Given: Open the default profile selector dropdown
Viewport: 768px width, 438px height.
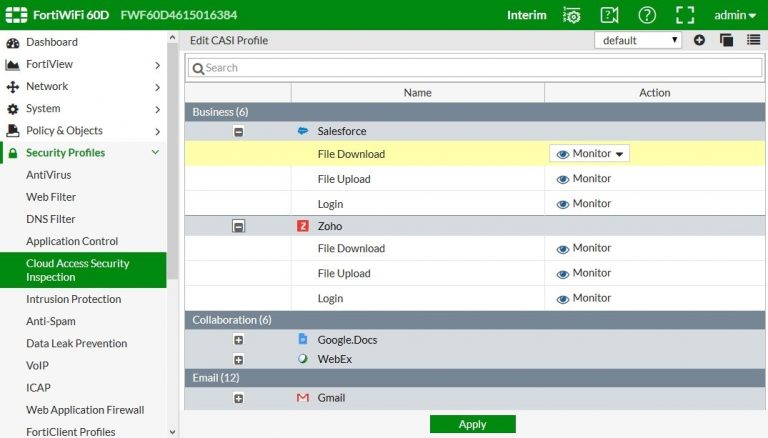Looking at the screenshot, I should click(x=638, y=40).
